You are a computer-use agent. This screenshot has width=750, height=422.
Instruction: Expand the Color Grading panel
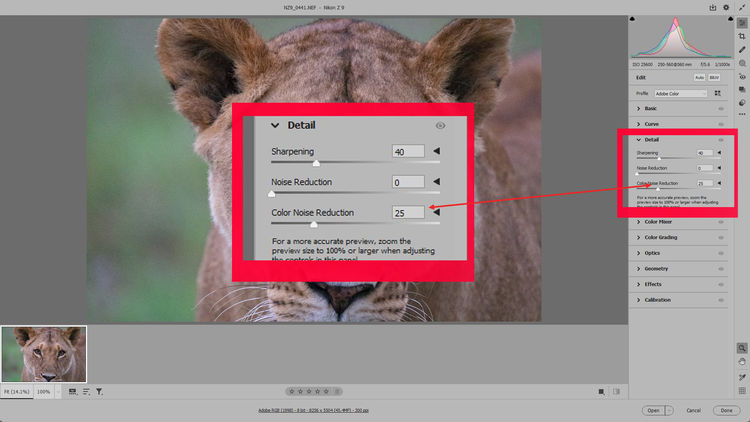[660, 237]
